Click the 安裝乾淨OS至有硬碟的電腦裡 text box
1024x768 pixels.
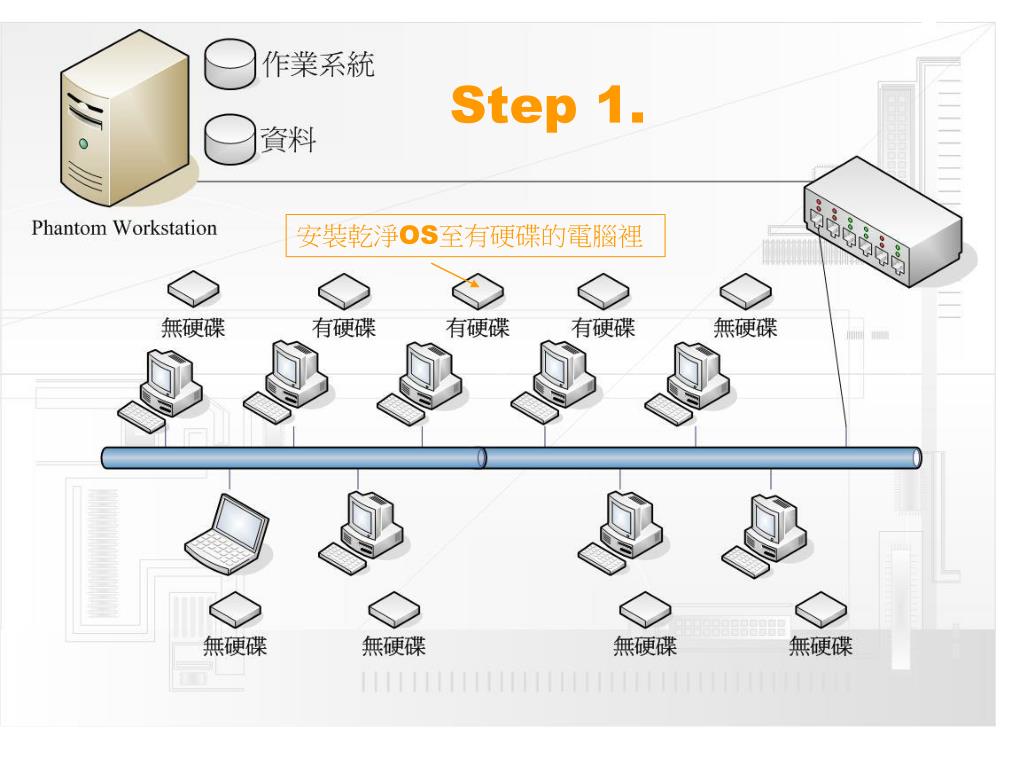click(x=475, y=236)
